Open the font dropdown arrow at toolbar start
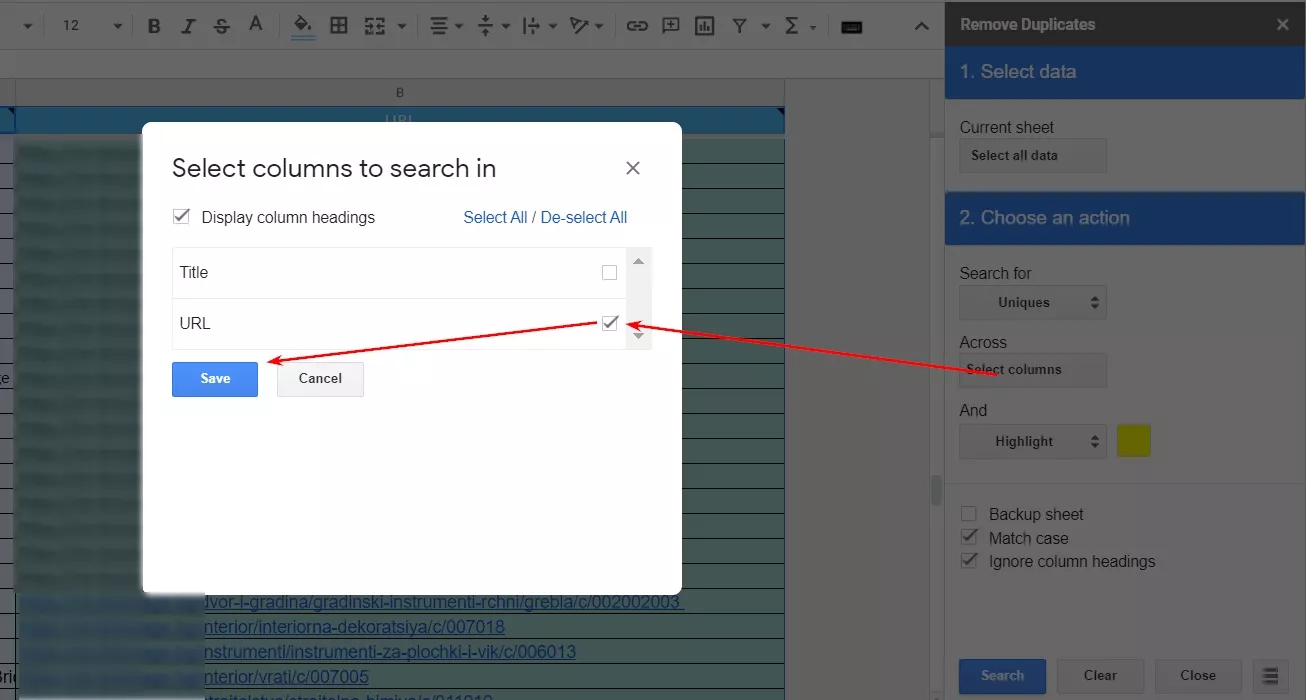 [x=27, y=26]
